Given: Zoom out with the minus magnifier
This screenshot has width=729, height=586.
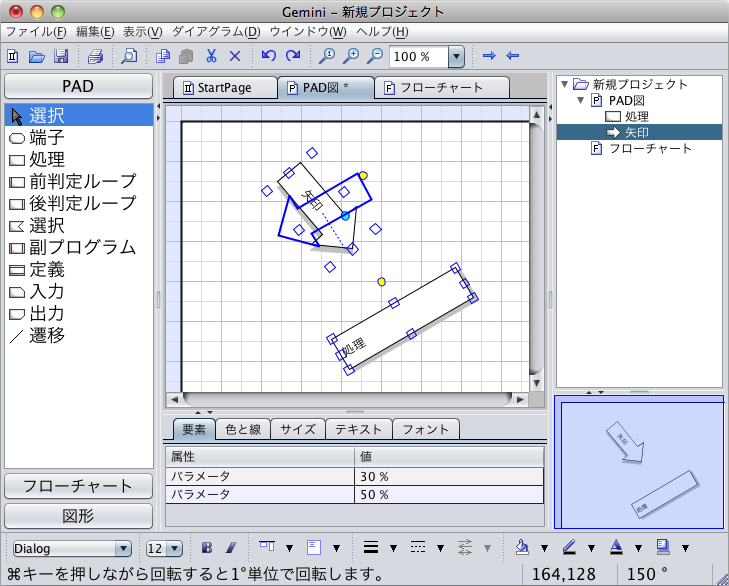Looking at the screenshot, I should [x=374, y=56].
